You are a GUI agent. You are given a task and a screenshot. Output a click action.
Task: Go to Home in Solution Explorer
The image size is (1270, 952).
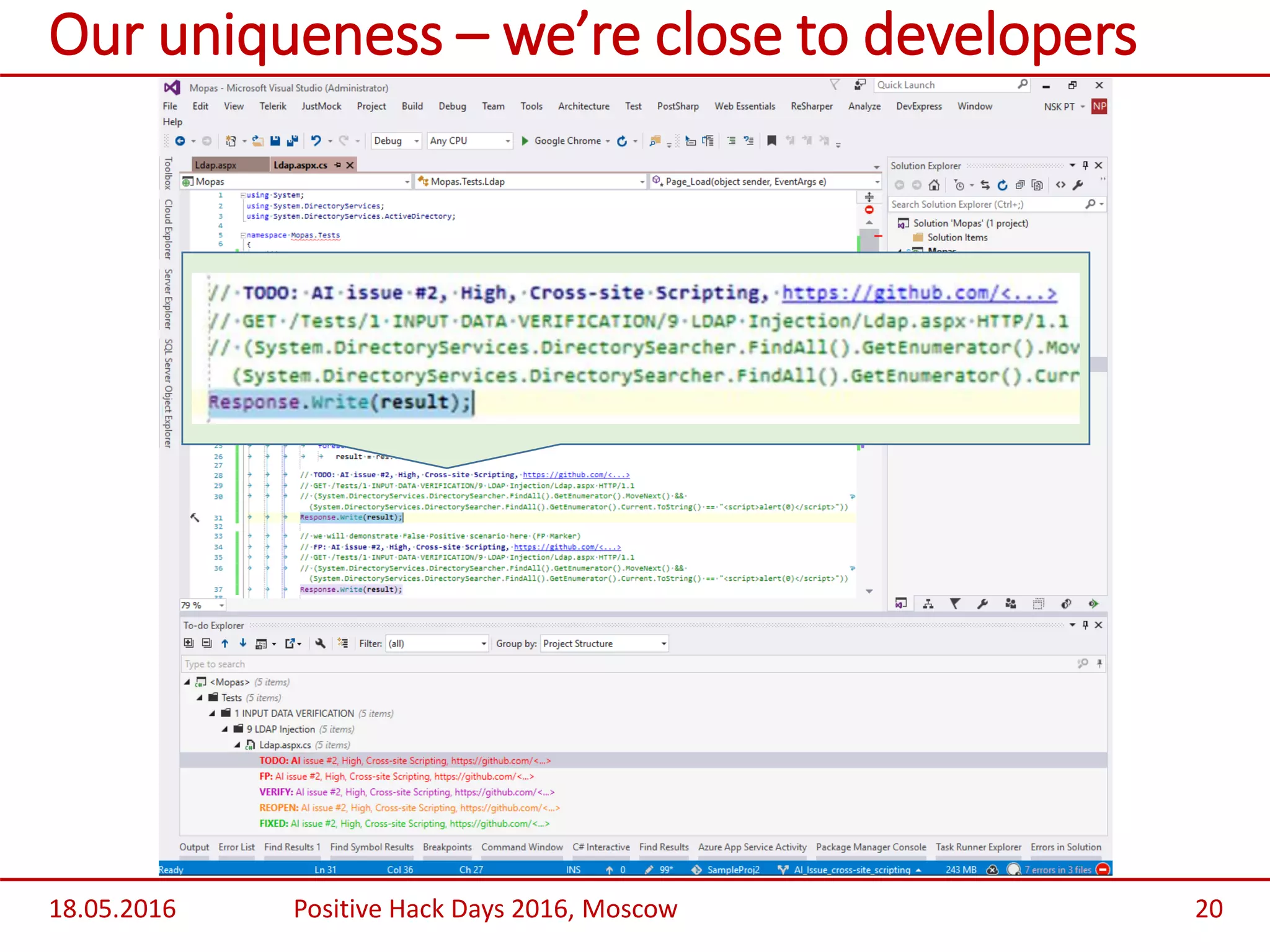tap(934, 185)
